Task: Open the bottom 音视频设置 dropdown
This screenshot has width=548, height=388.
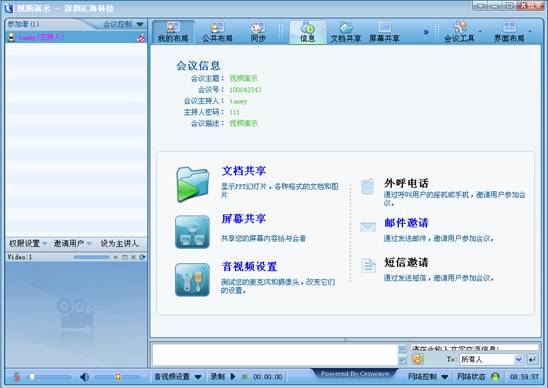Action: (178, 377)
